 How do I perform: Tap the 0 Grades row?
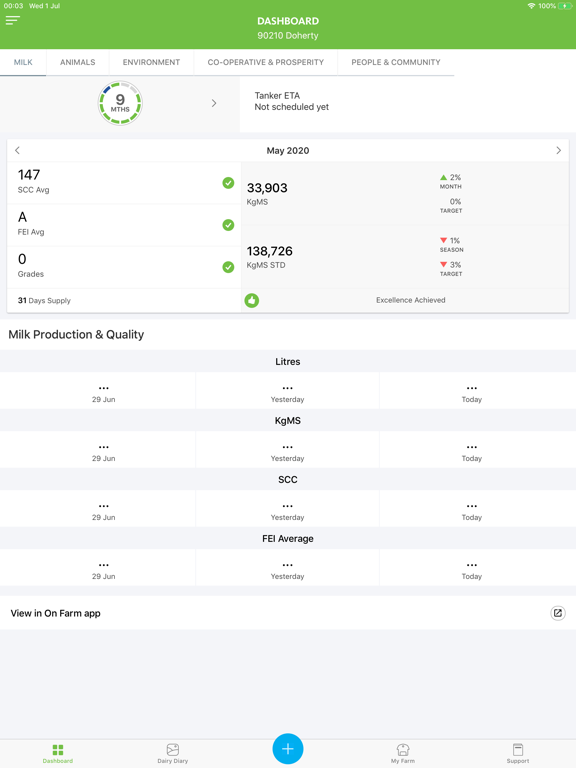tap(124, 267)
